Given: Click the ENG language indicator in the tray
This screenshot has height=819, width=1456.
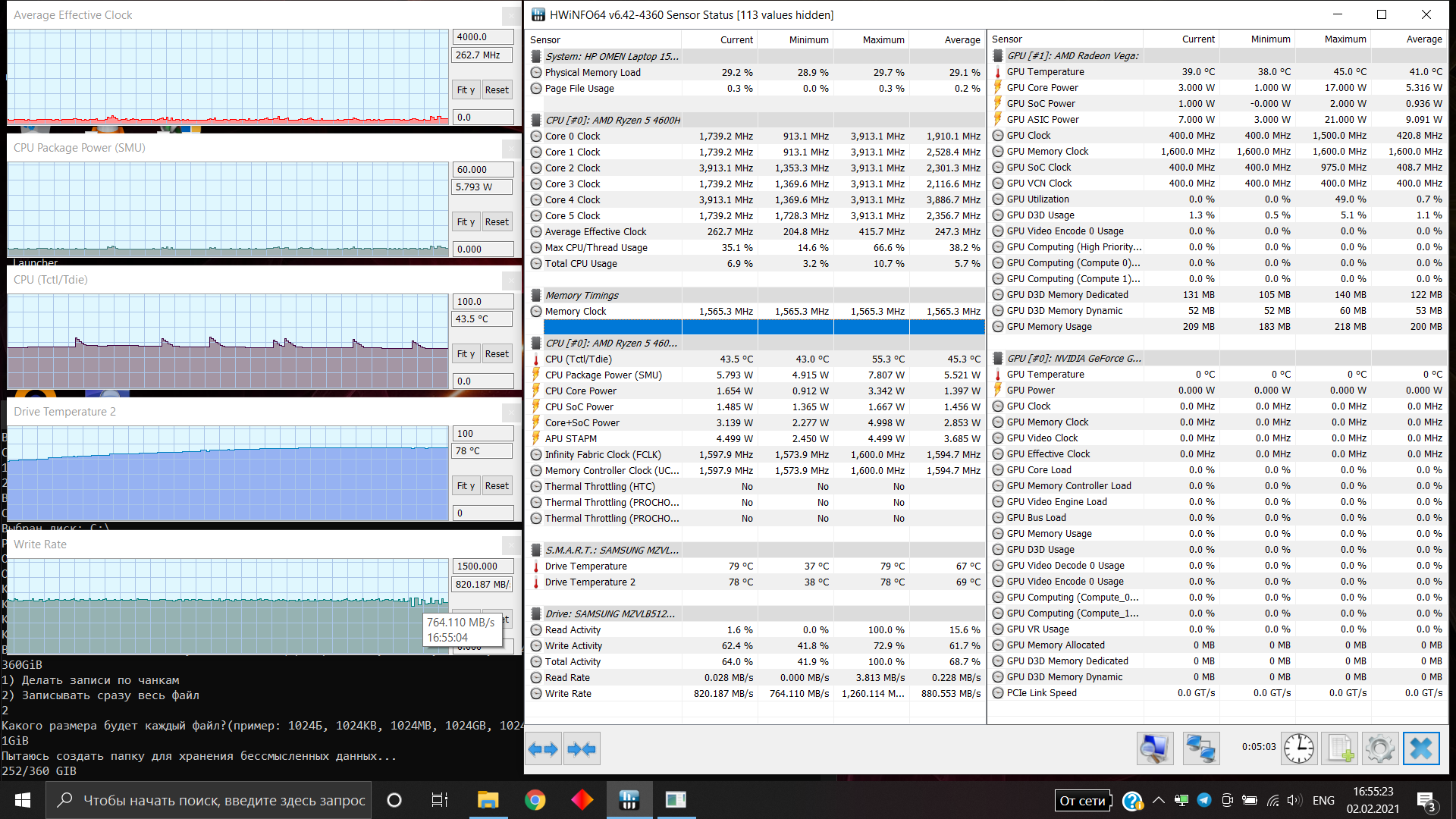Looking at the screenshot, I should click(x=1323, y=800).
